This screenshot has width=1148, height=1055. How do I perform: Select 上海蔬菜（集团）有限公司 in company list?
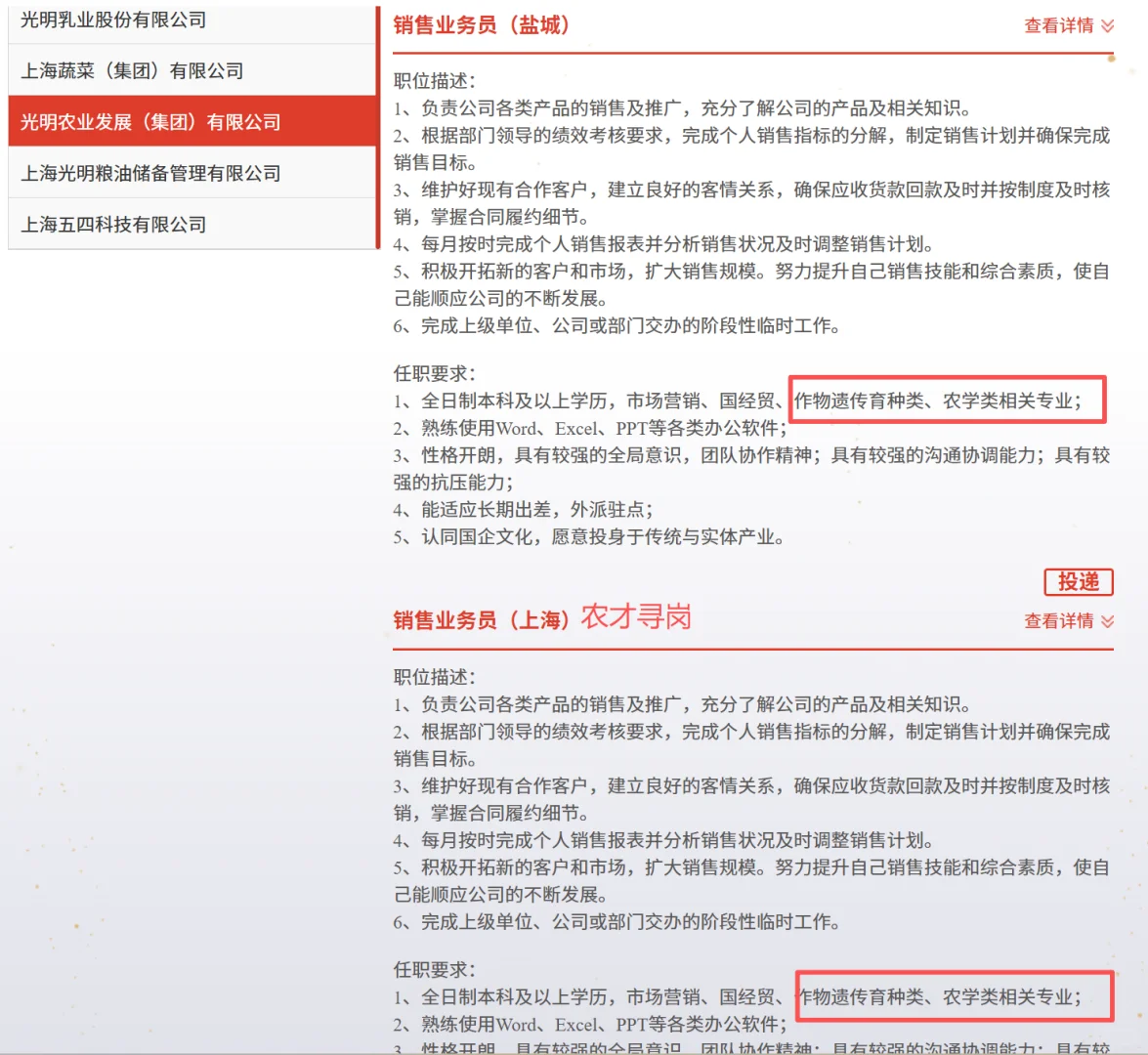click(191, 70)
